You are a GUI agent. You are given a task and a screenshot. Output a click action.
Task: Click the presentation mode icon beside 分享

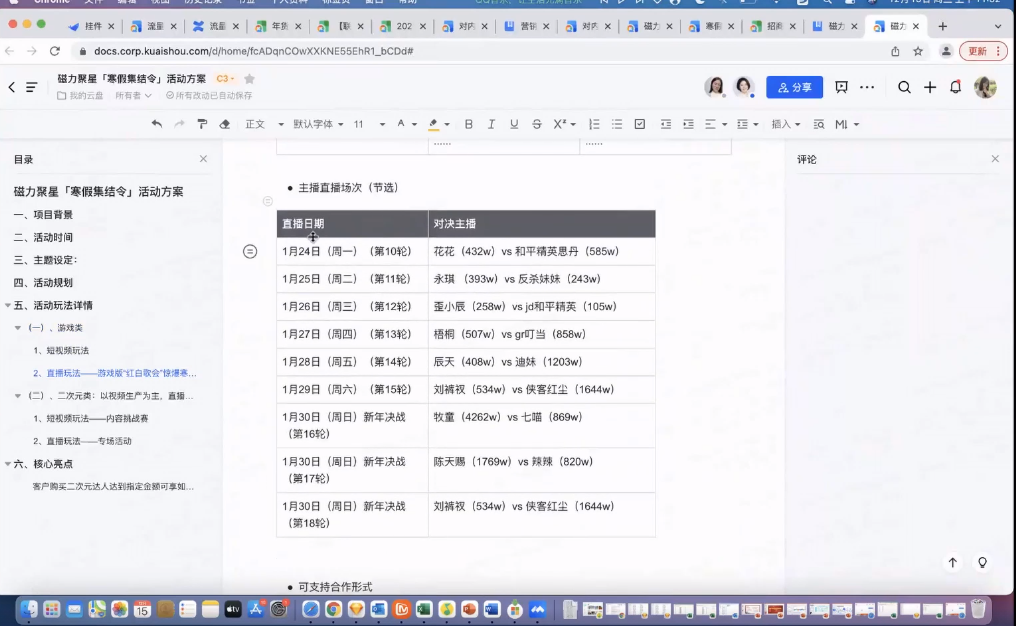pyautogui.click(x=841, y=88)
